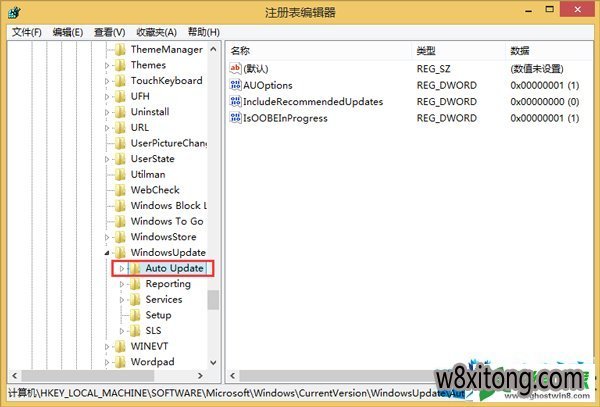Click the Setup folder icon

click(135, 315)
